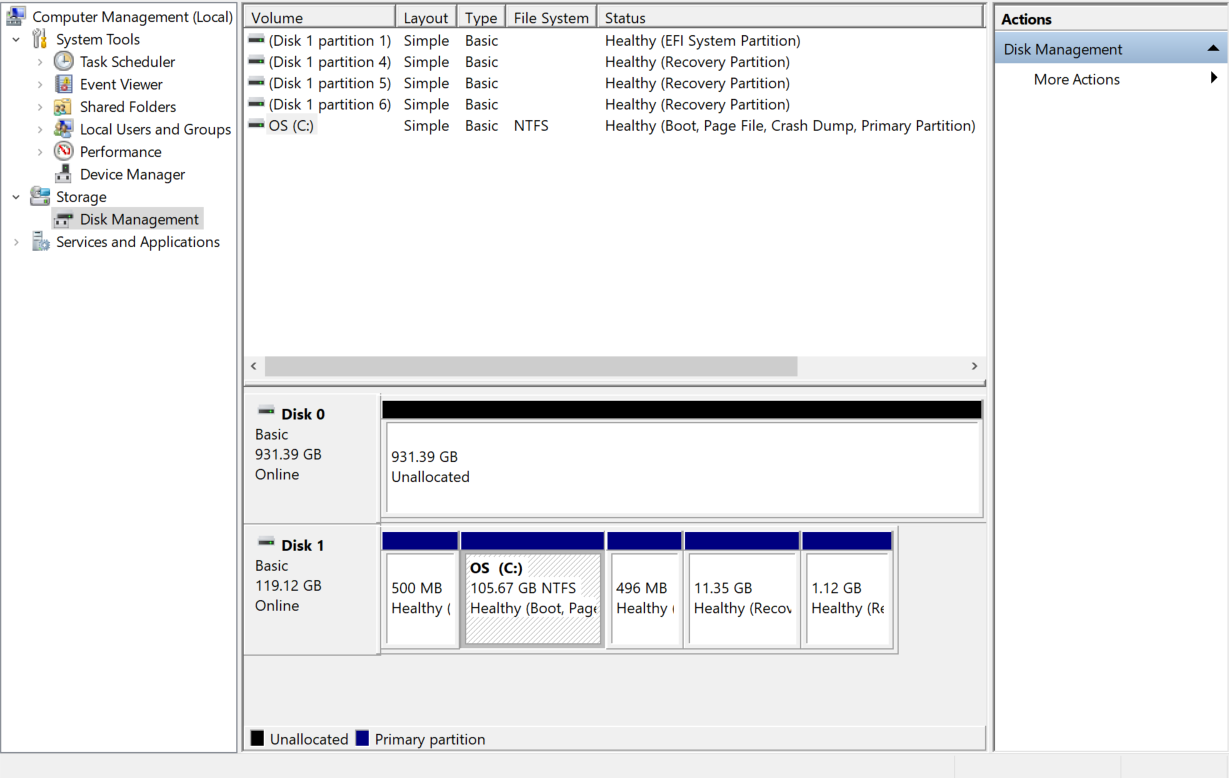1229x778 pixels.
Task: Click the Disk 1 119.12 GB size label
Action: 288,585
